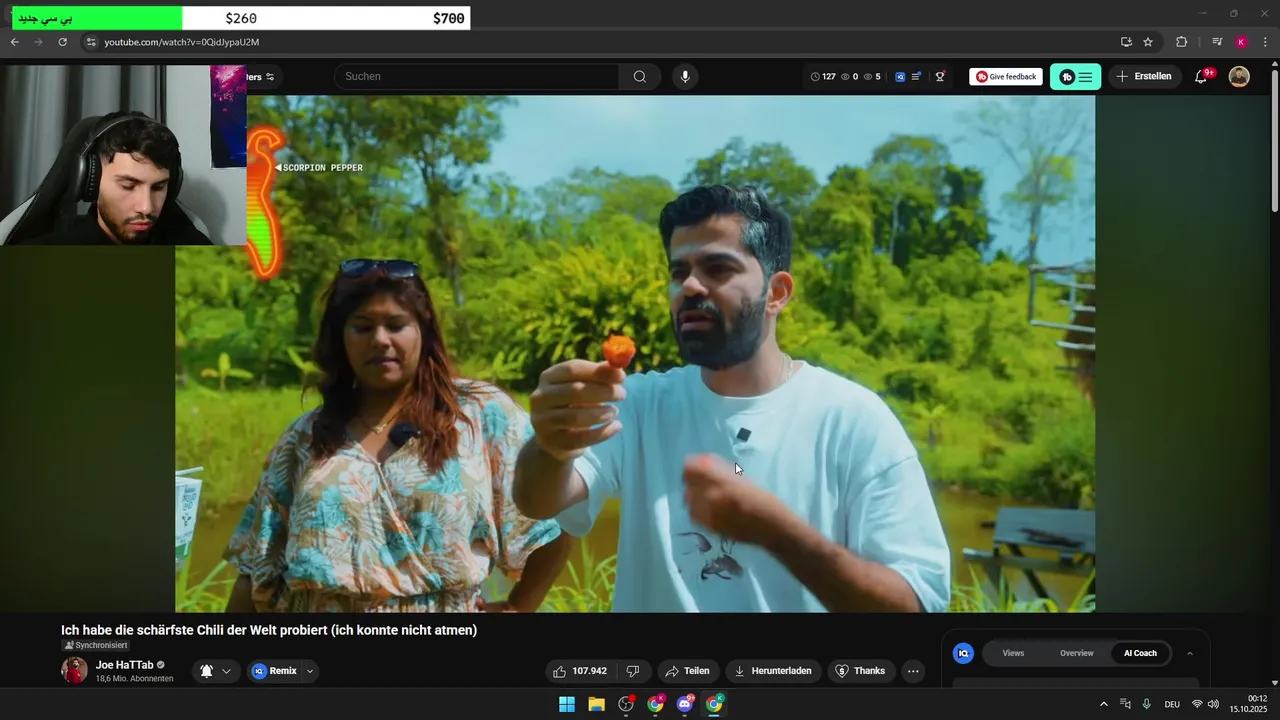Dislike the video with thumbs down
This screenshot has height=720, width=1280.
click(633, 671)
